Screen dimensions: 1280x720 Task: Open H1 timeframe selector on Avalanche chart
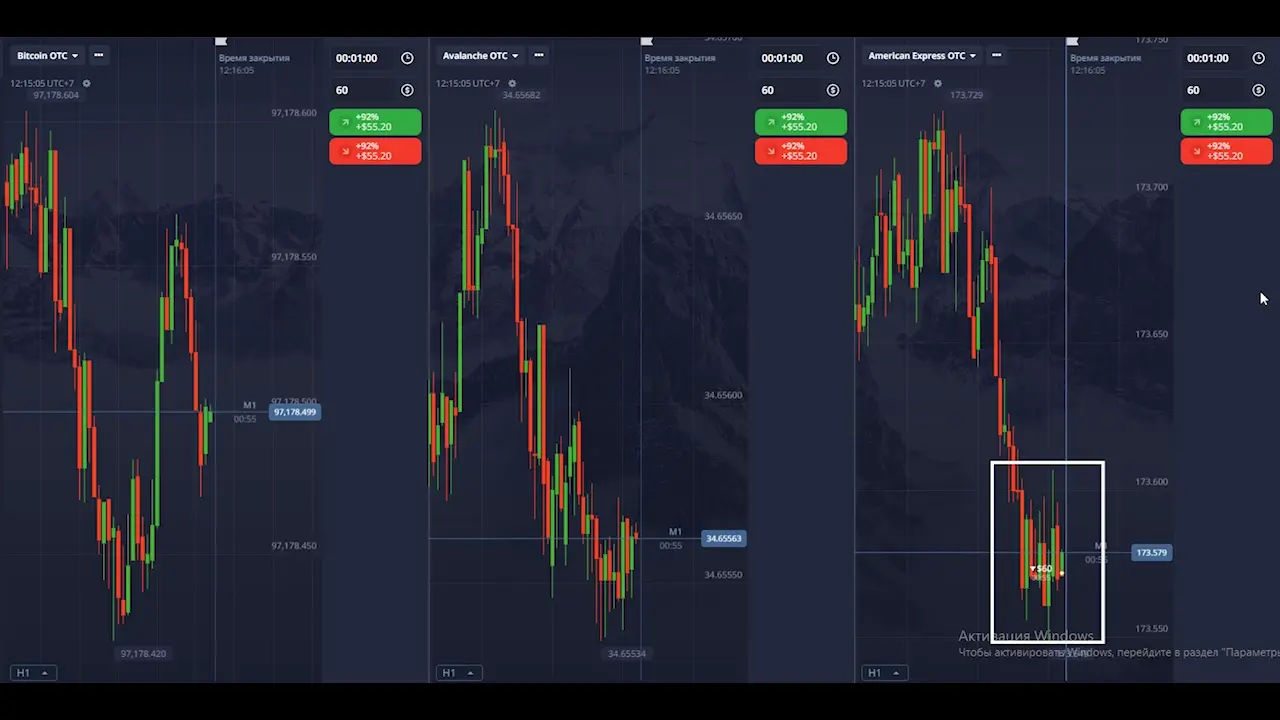458,673
